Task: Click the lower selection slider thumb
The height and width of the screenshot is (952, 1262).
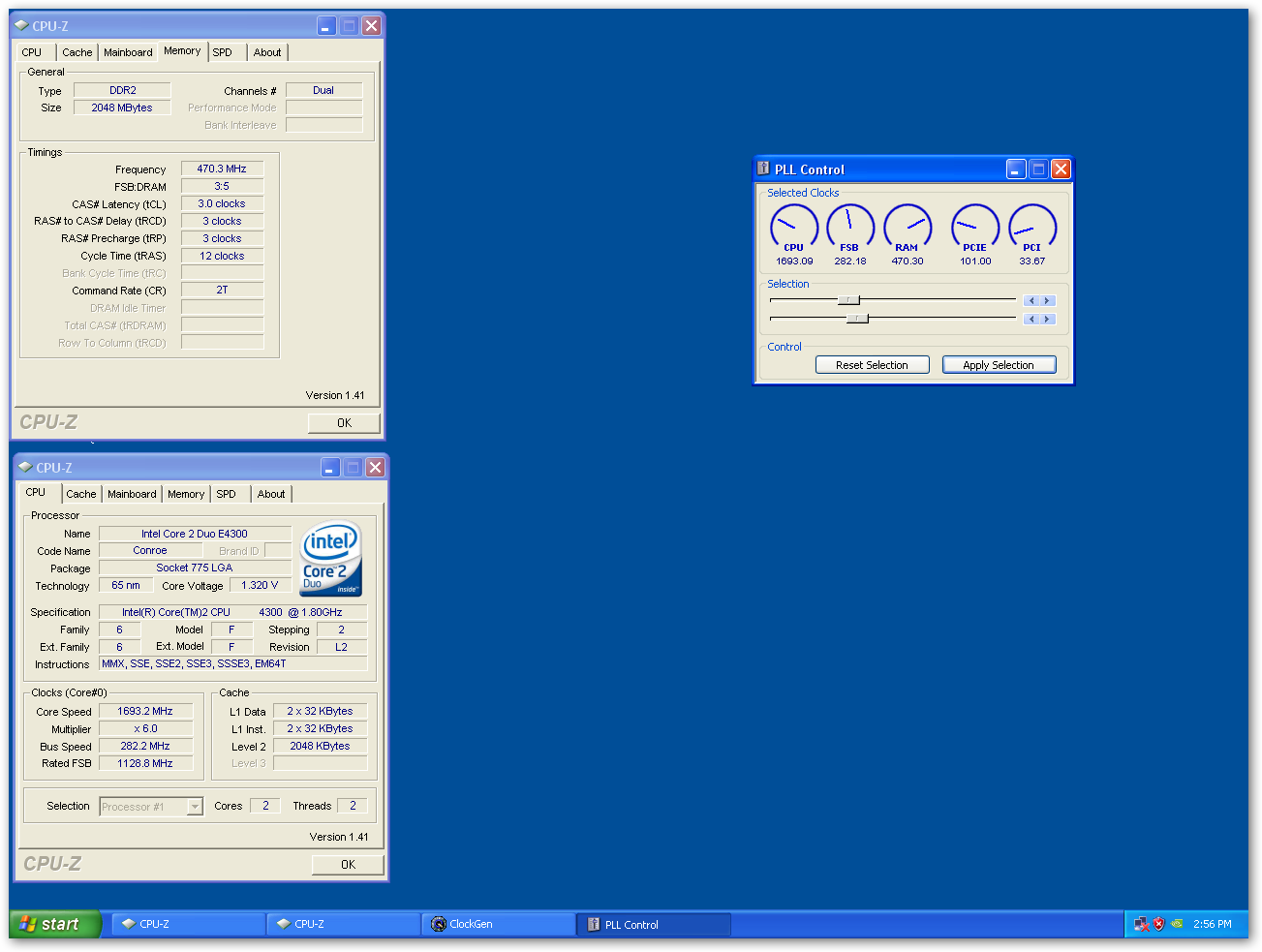Action: coord(857,318)
